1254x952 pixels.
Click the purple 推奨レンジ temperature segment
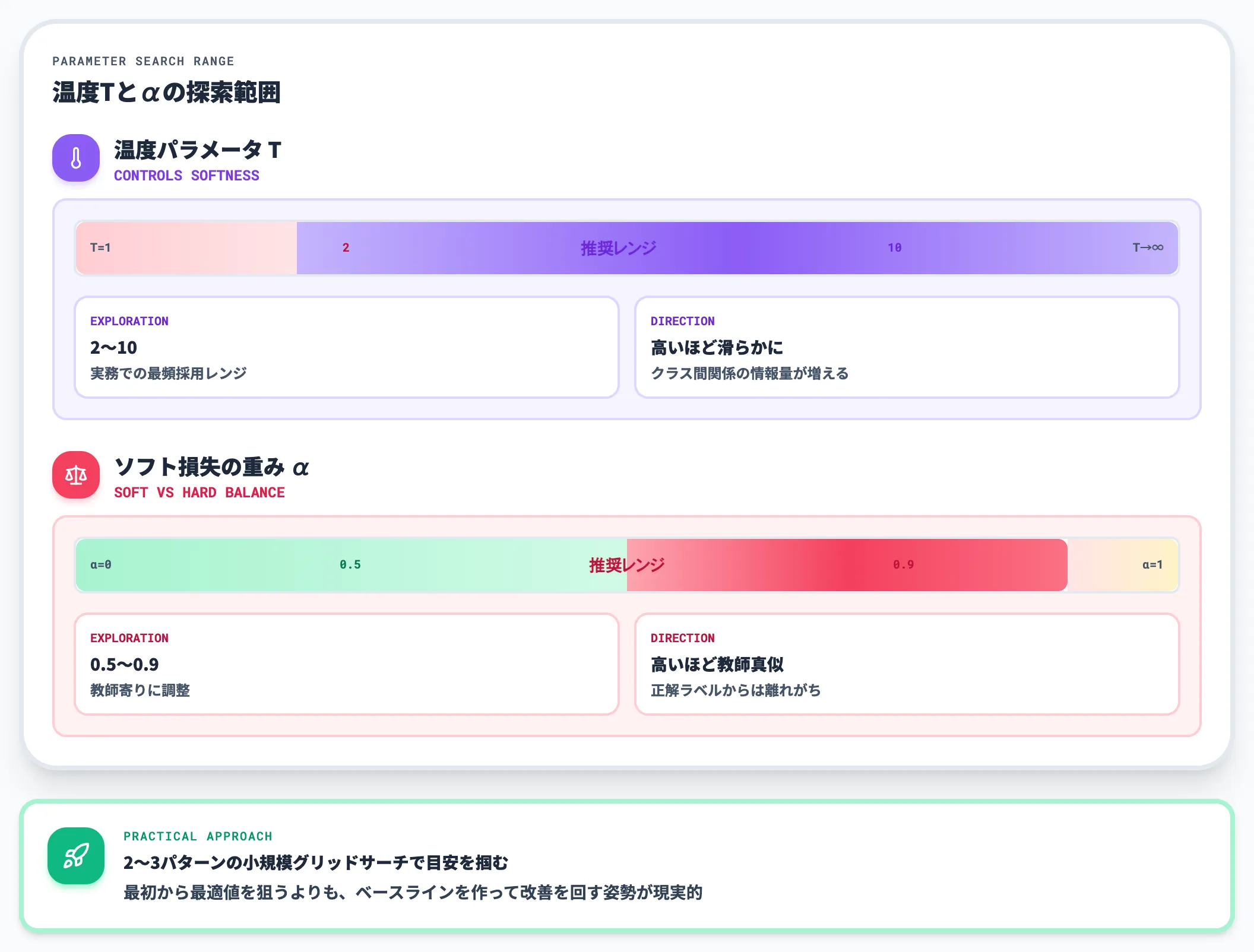(737, 248)
